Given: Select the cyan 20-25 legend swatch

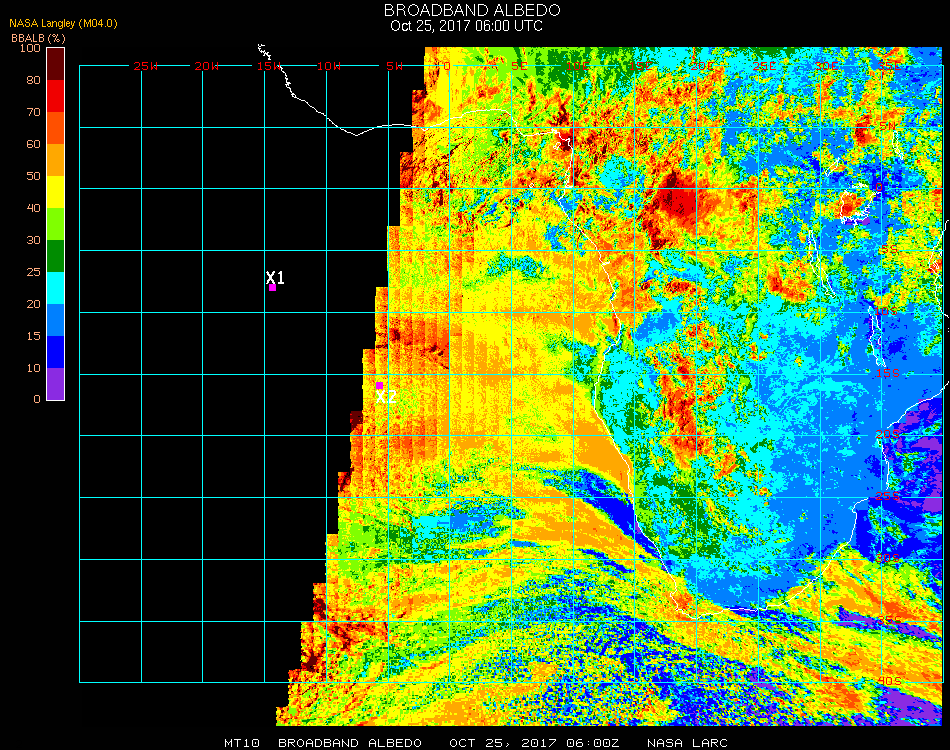Looking at the screenshot, I should click(x=56, y=288).
